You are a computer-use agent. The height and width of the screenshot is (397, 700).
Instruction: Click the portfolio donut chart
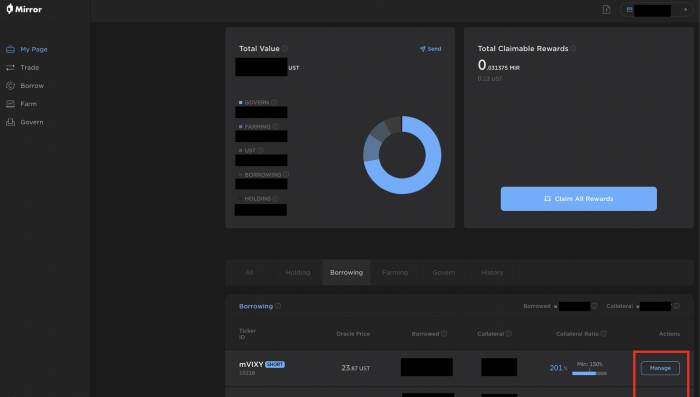point(402,155)
